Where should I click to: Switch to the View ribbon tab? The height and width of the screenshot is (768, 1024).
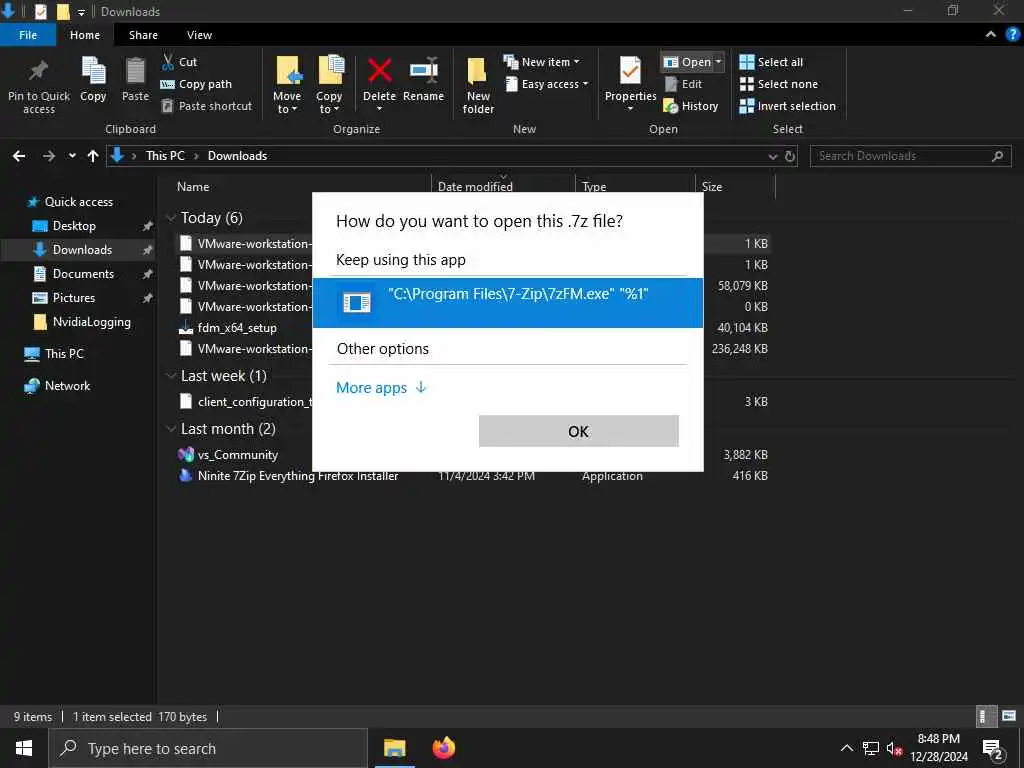coord(199,35)
